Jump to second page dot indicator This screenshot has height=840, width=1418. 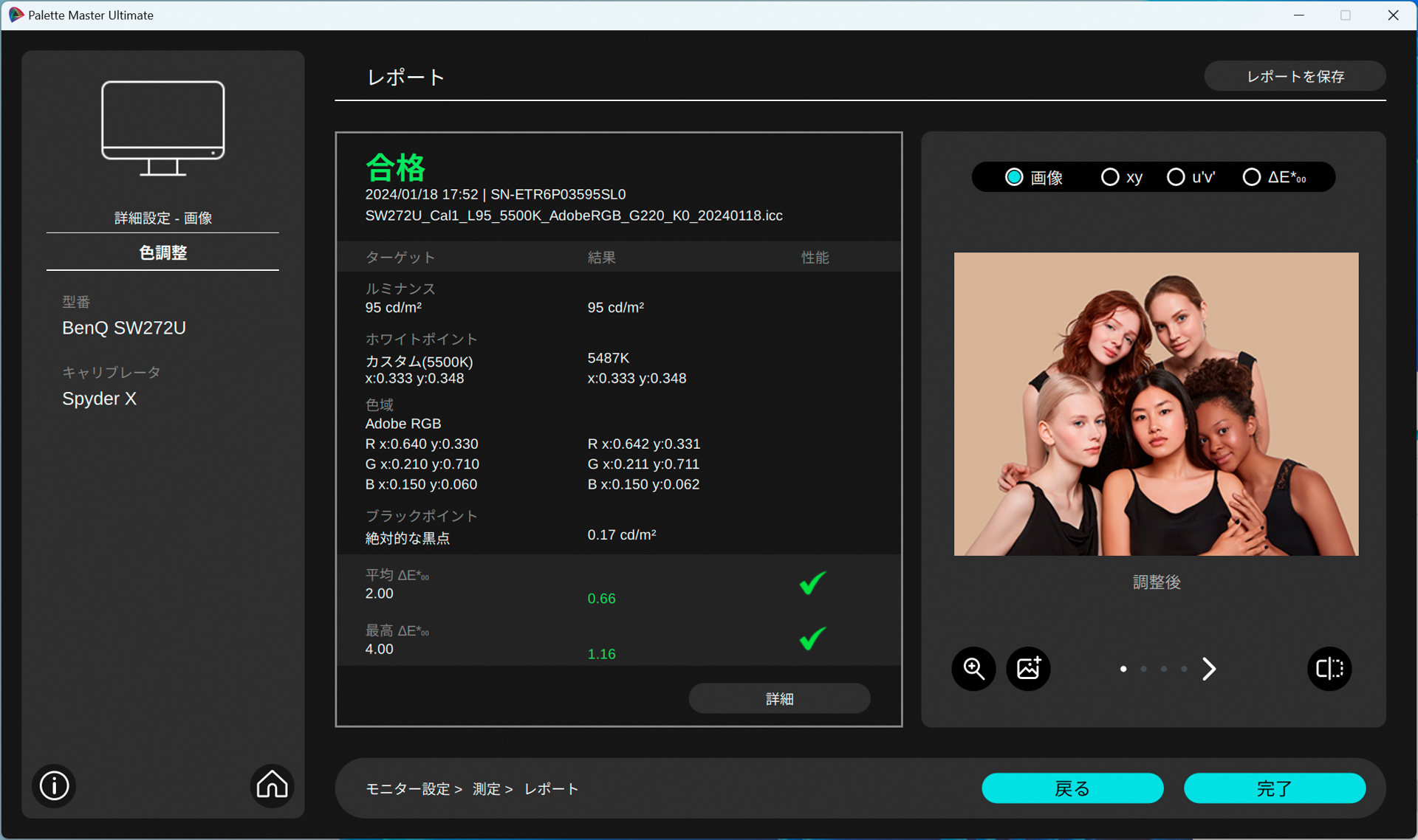1143,669
